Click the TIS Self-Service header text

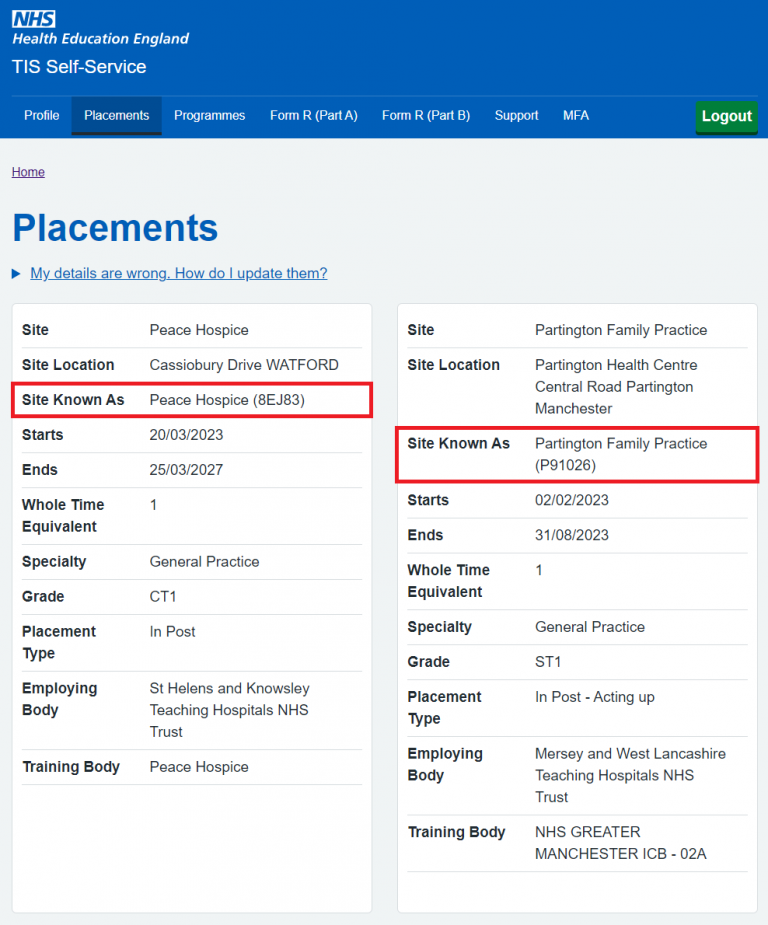tap(78, 67)
